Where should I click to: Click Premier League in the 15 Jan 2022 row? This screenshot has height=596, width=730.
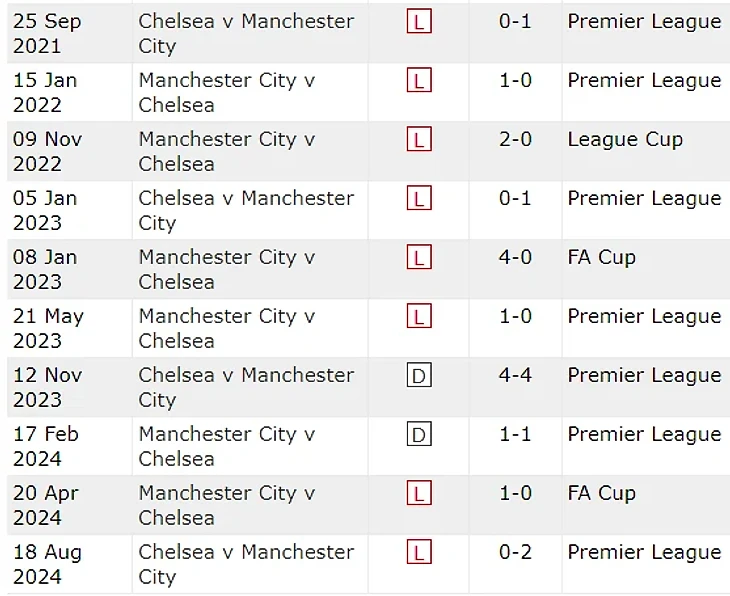[x=644, y=80]
